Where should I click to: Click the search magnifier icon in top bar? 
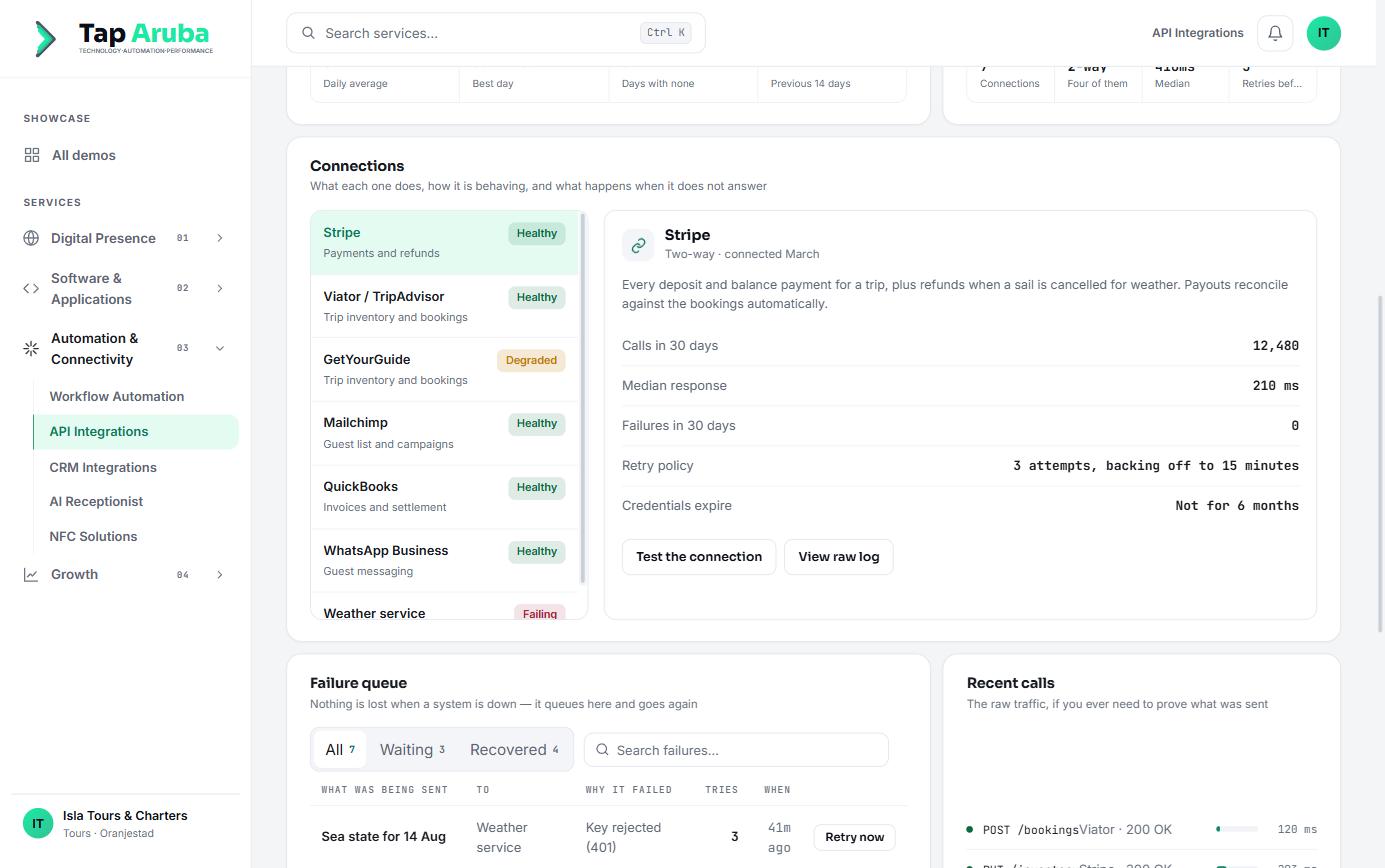[x=309, y=33]
